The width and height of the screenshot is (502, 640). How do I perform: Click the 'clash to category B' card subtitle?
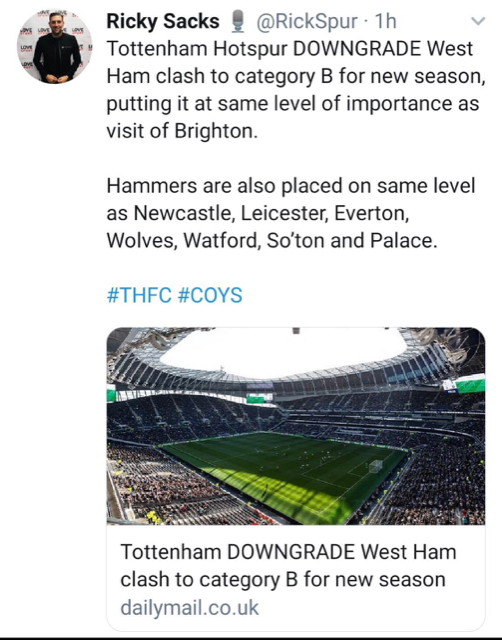282,580
